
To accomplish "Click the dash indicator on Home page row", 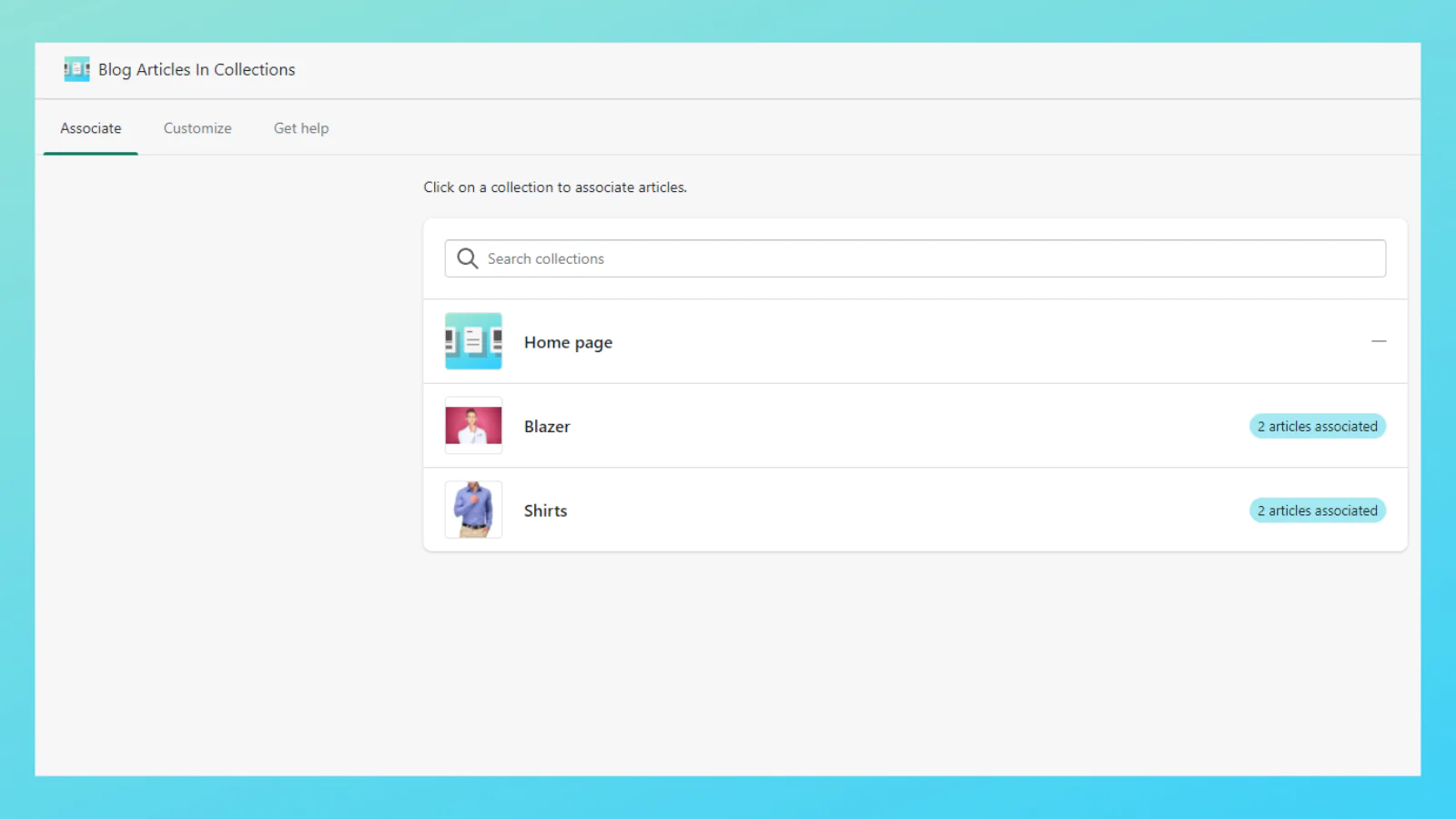I will (x=1379, y=341).
